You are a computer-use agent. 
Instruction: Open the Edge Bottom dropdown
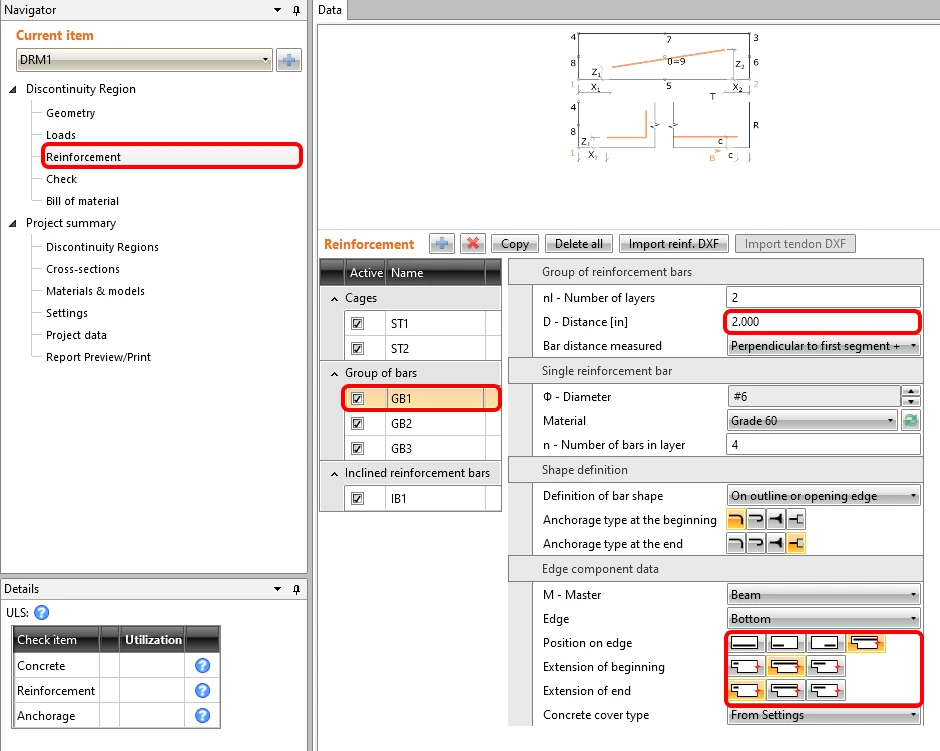click(824, 619)
